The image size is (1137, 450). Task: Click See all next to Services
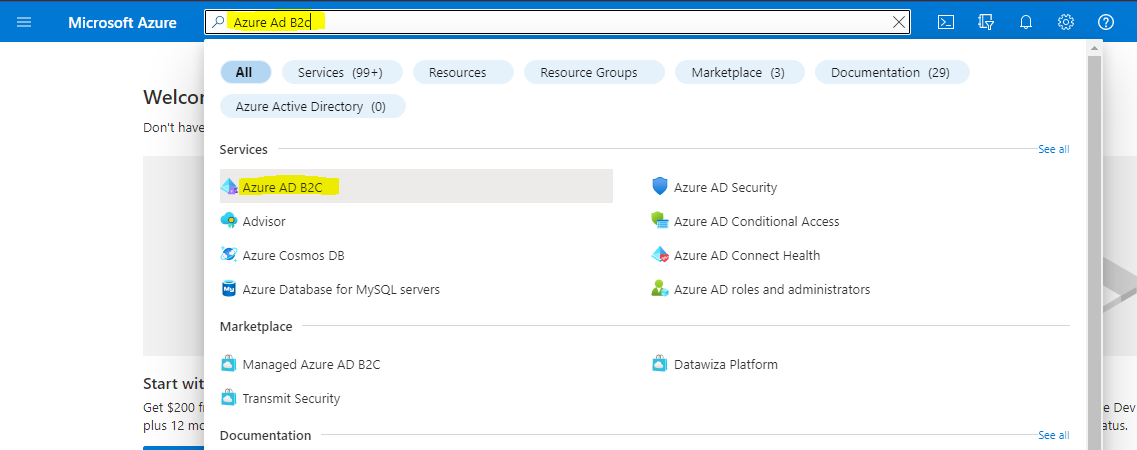1054,149
